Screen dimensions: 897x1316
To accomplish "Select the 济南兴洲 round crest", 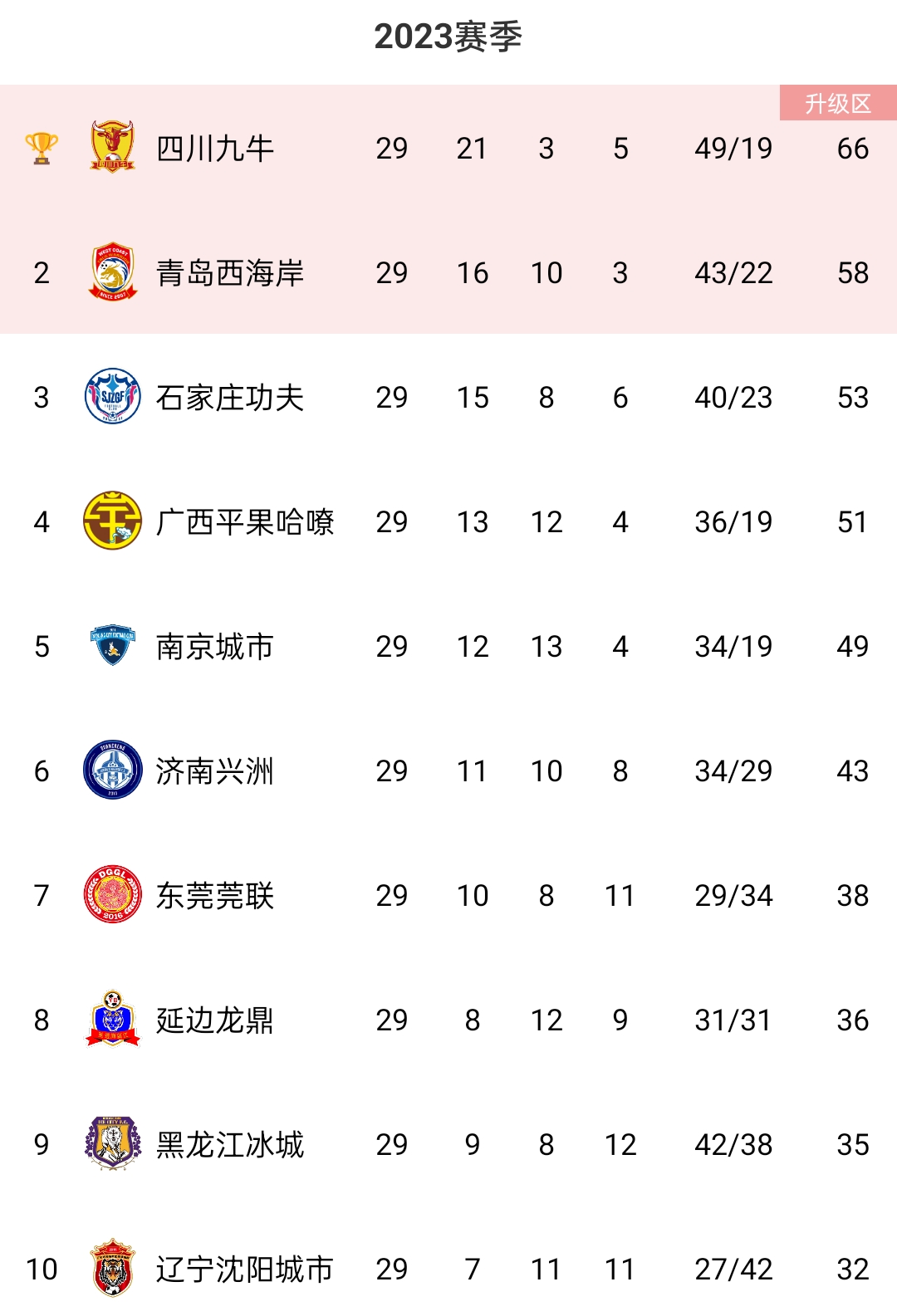I will coord(112,770).
